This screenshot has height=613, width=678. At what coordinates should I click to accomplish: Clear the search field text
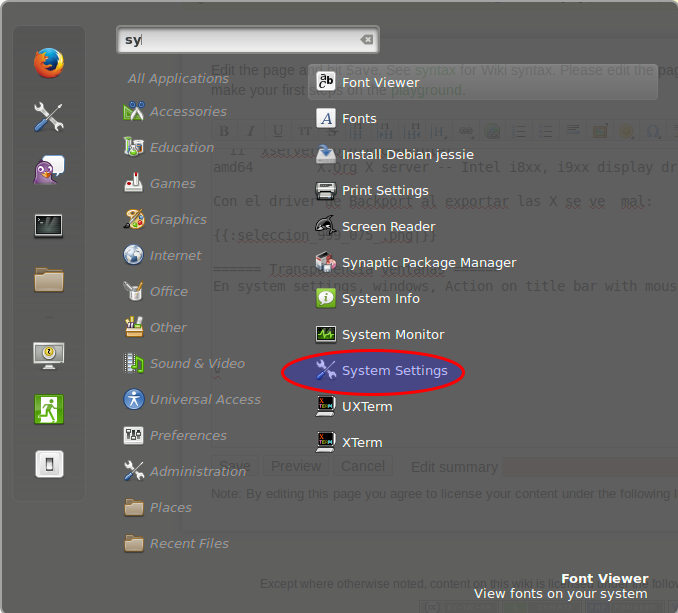point(366,40)
